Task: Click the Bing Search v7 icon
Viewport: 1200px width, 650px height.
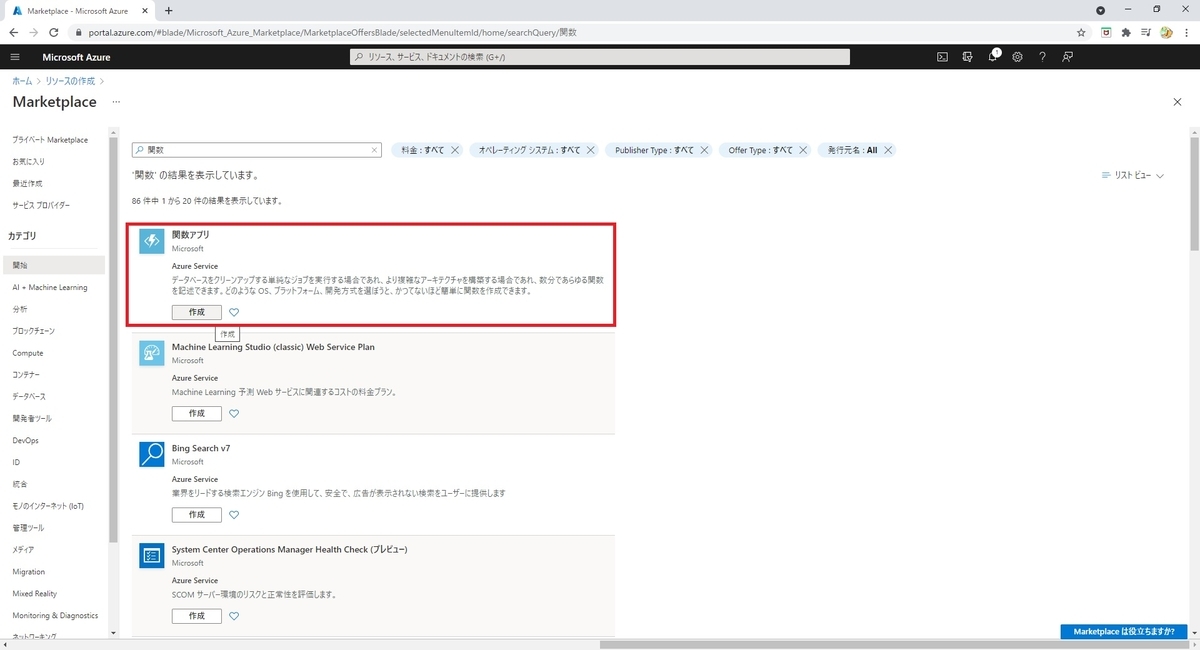Action: [151, 454]
